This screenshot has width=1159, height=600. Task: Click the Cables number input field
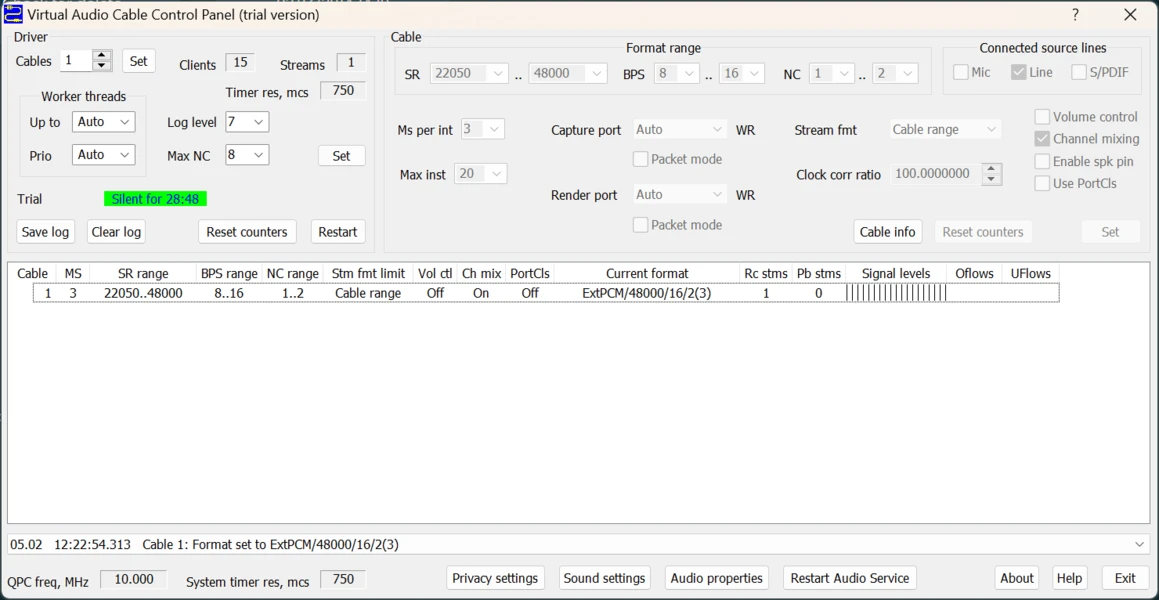[76, 61]
